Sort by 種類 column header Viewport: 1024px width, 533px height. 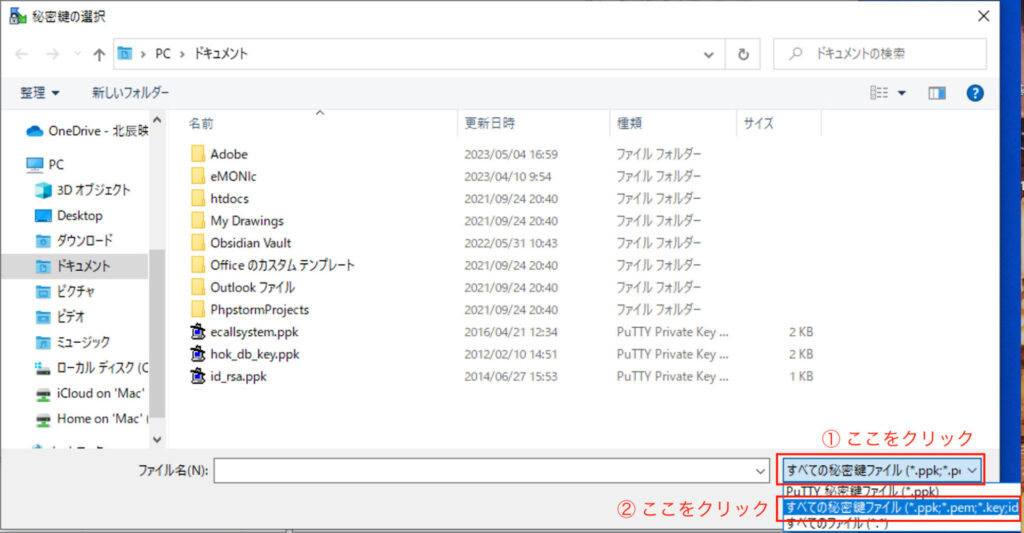630,123
